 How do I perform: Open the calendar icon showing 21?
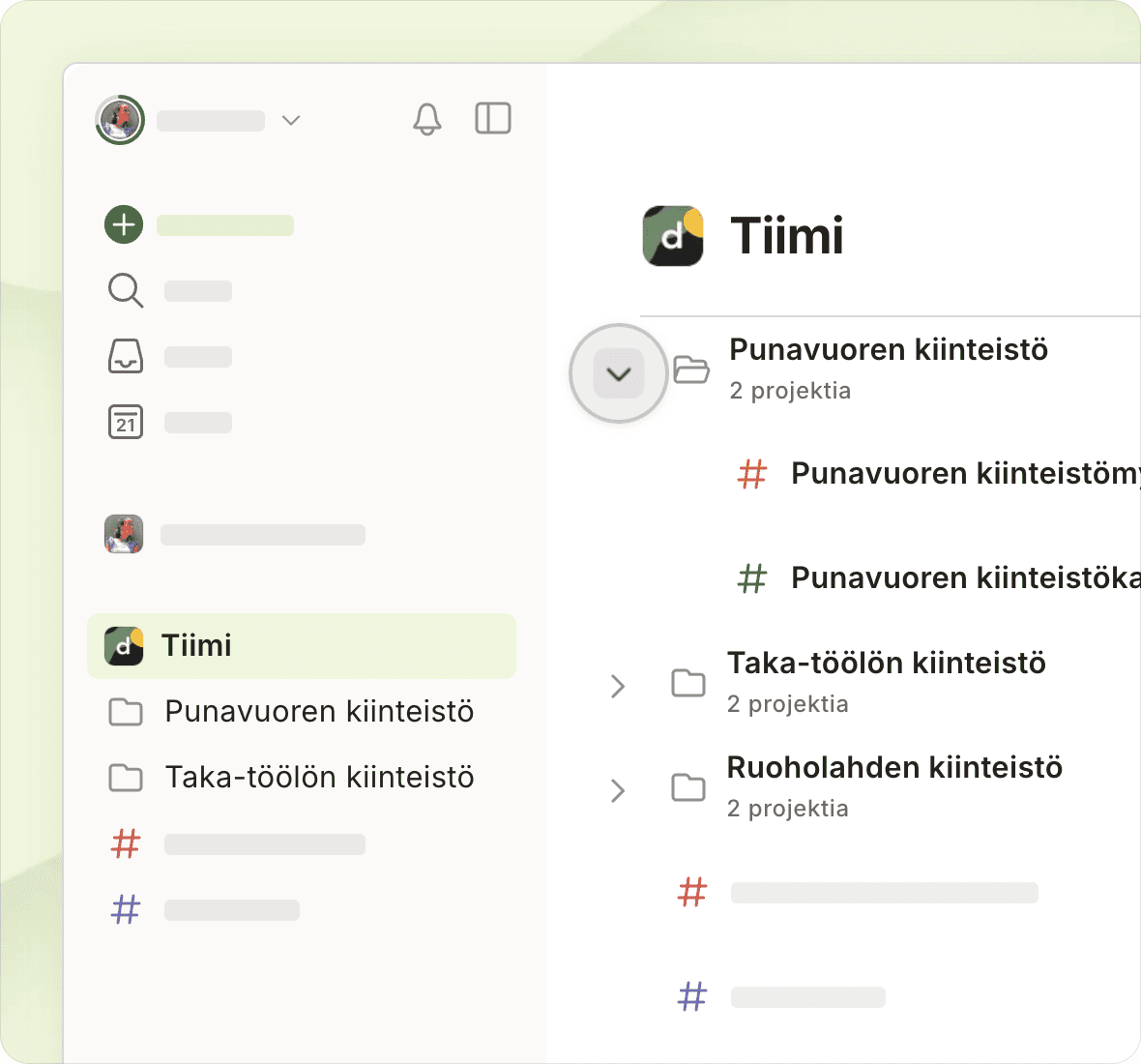point(126,423)
